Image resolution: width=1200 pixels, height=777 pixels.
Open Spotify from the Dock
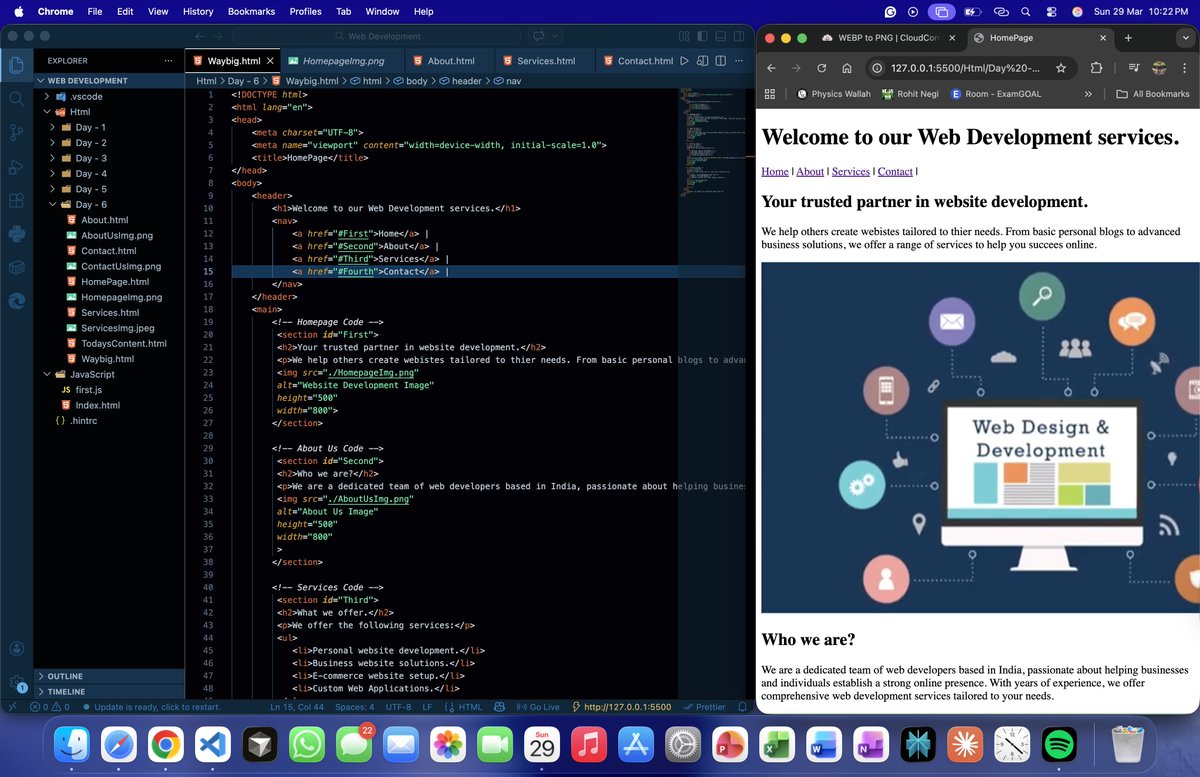tap(1059, 744)
